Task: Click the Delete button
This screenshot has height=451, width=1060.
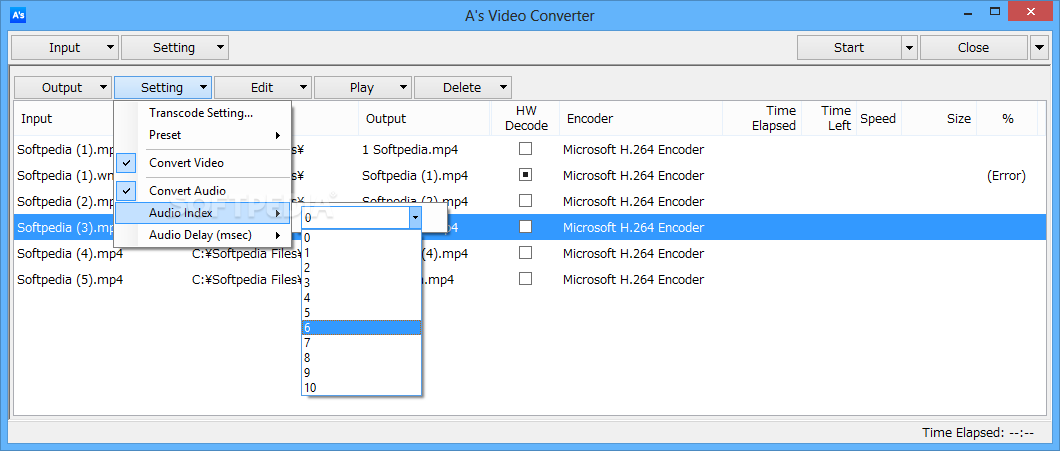Action: tap(462, 87)
